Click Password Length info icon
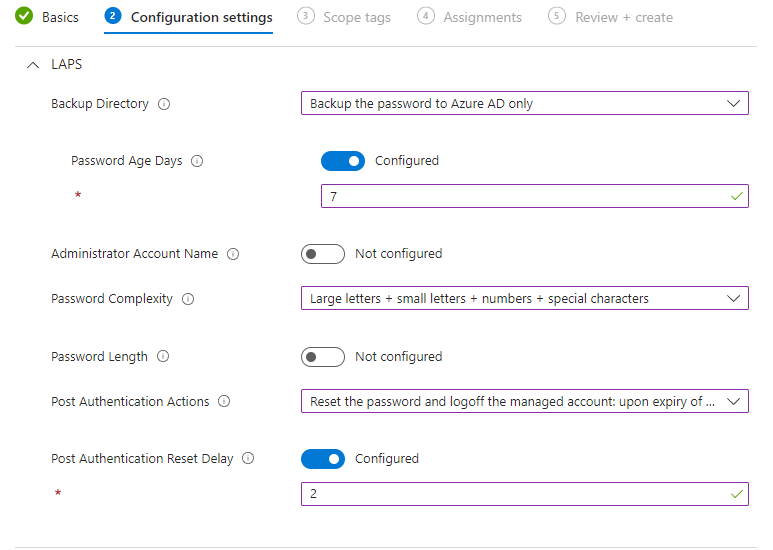This screenshot has width=773, height=550. tap(163, 357)
